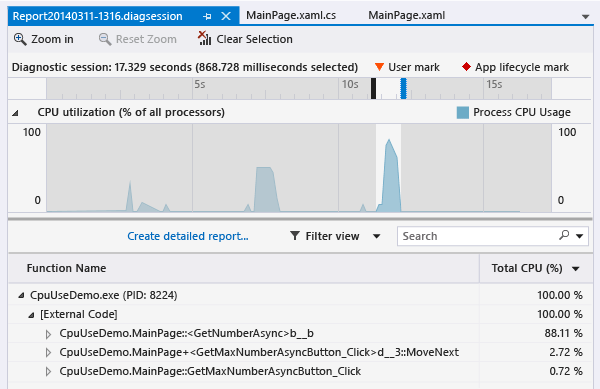Select the CpuUseDemo.exe (PID: 8224) row text
600x389 pixels.
click(104, 295)
